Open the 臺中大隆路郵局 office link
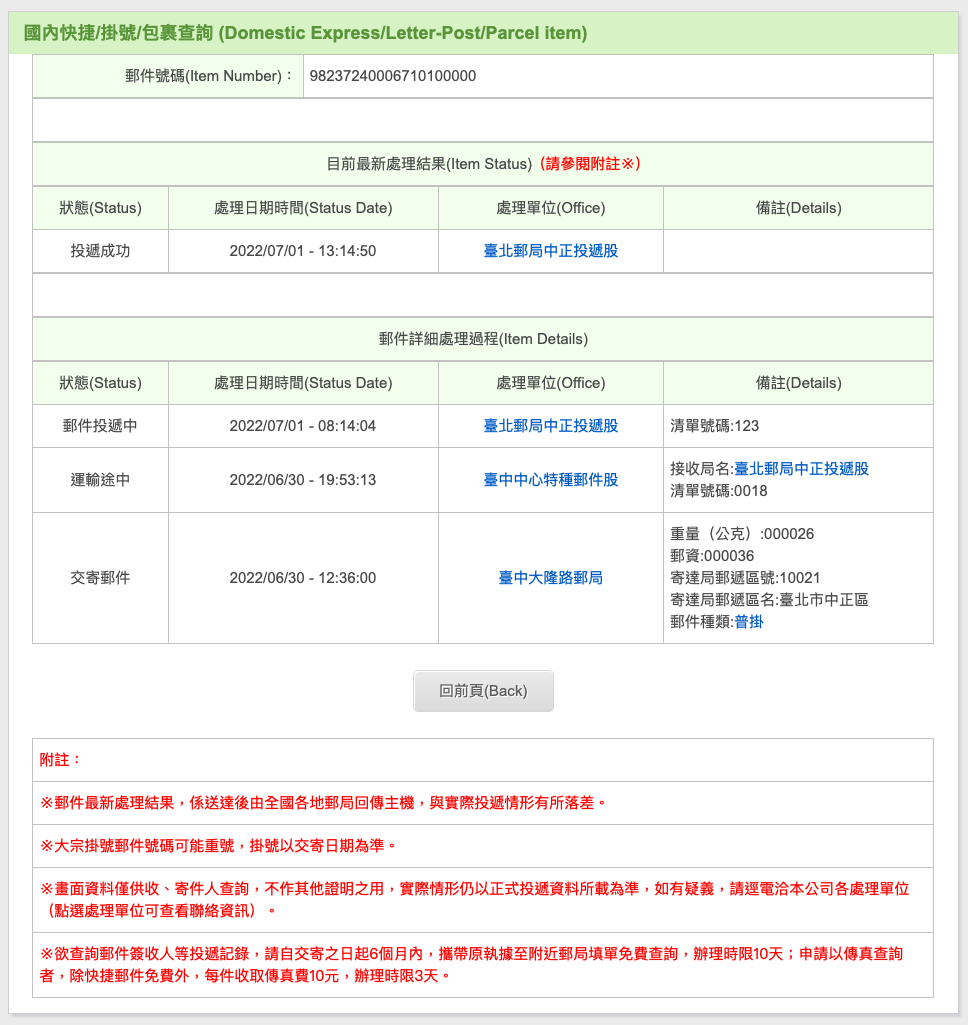The image size is (968, 1025). coord(550,578)
